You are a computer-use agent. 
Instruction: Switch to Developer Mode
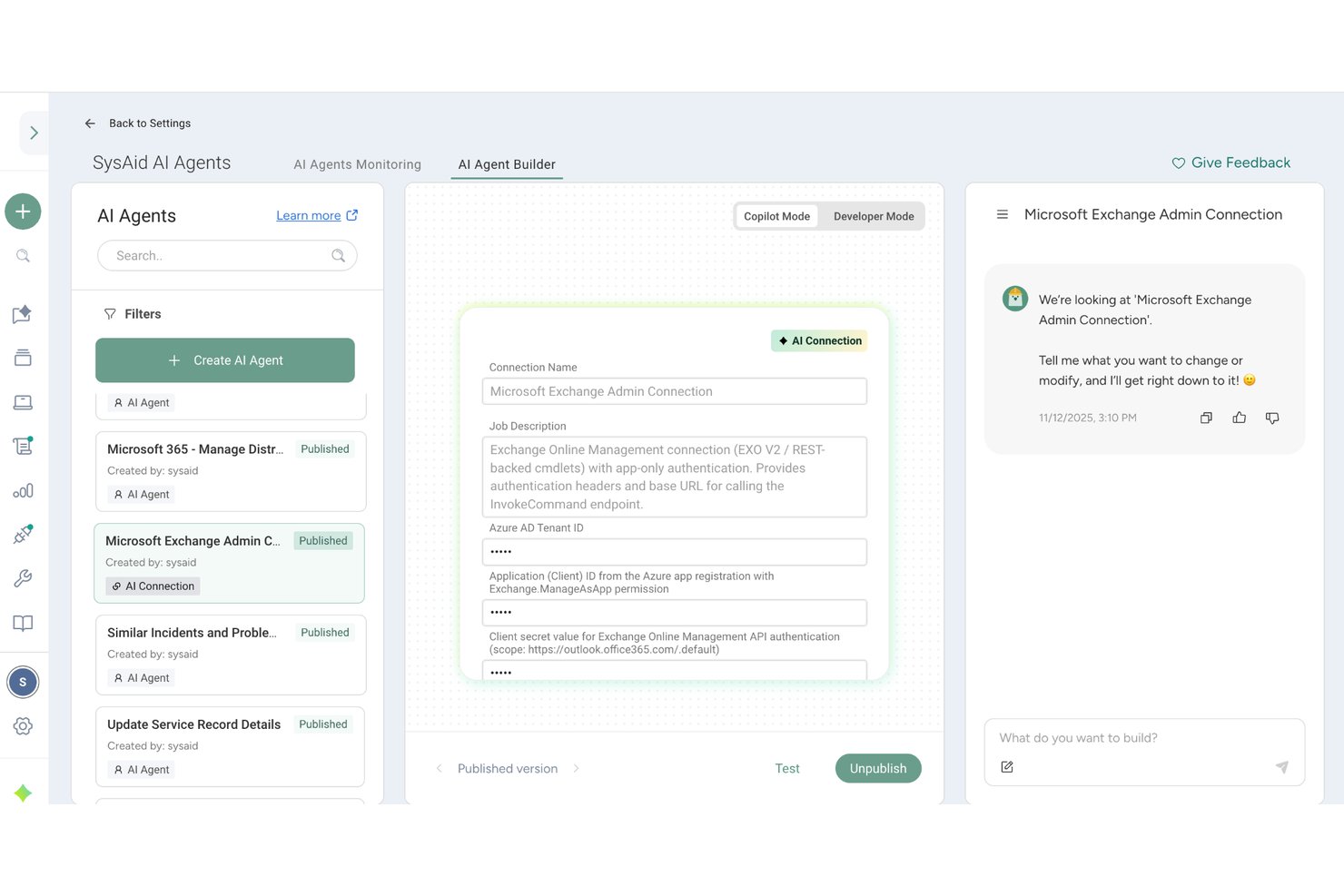coord(874,216)
